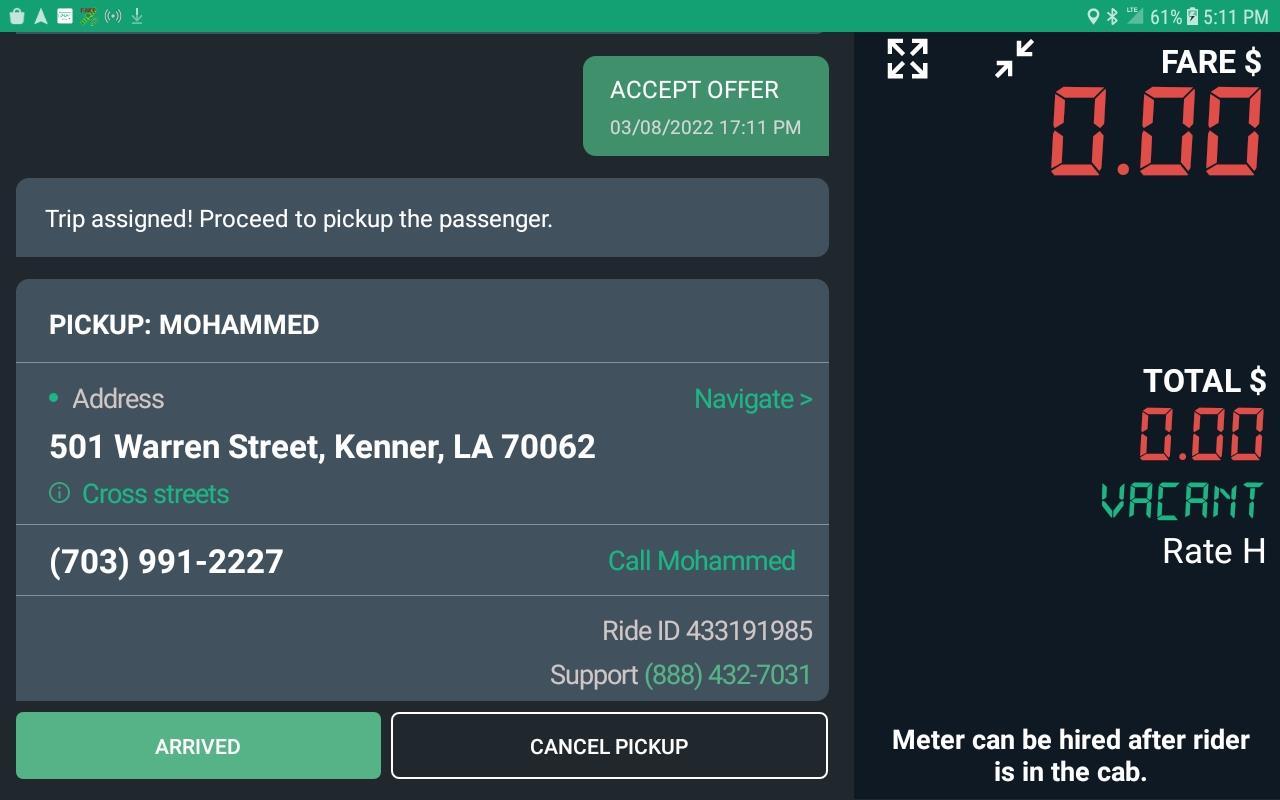Call Mohammed using the call link

(x=701, y=560)
